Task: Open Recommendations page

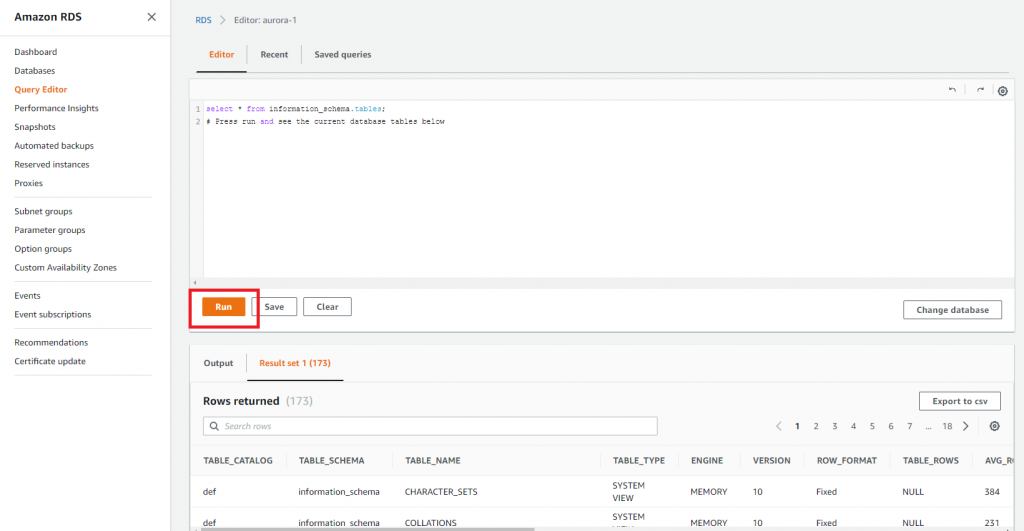Action: [51, 342]
